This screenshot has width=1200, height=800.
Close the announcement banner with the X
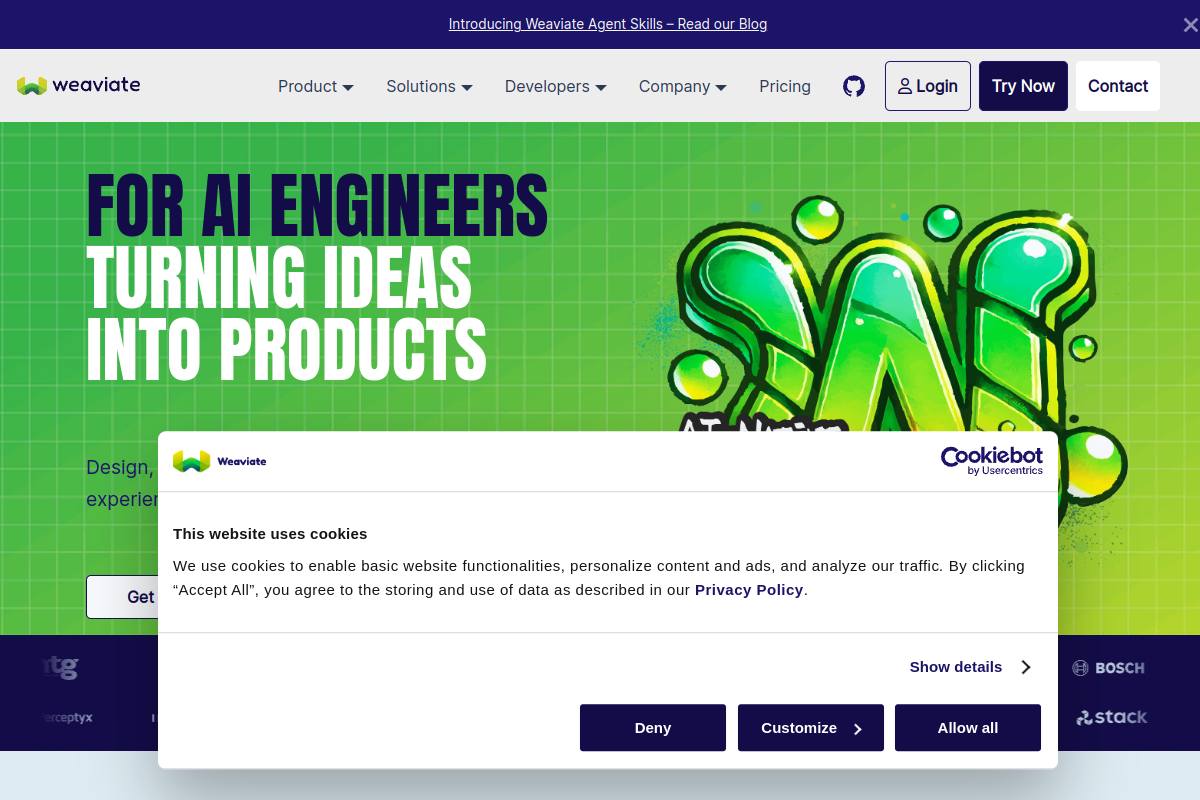tap(1189, 25)
